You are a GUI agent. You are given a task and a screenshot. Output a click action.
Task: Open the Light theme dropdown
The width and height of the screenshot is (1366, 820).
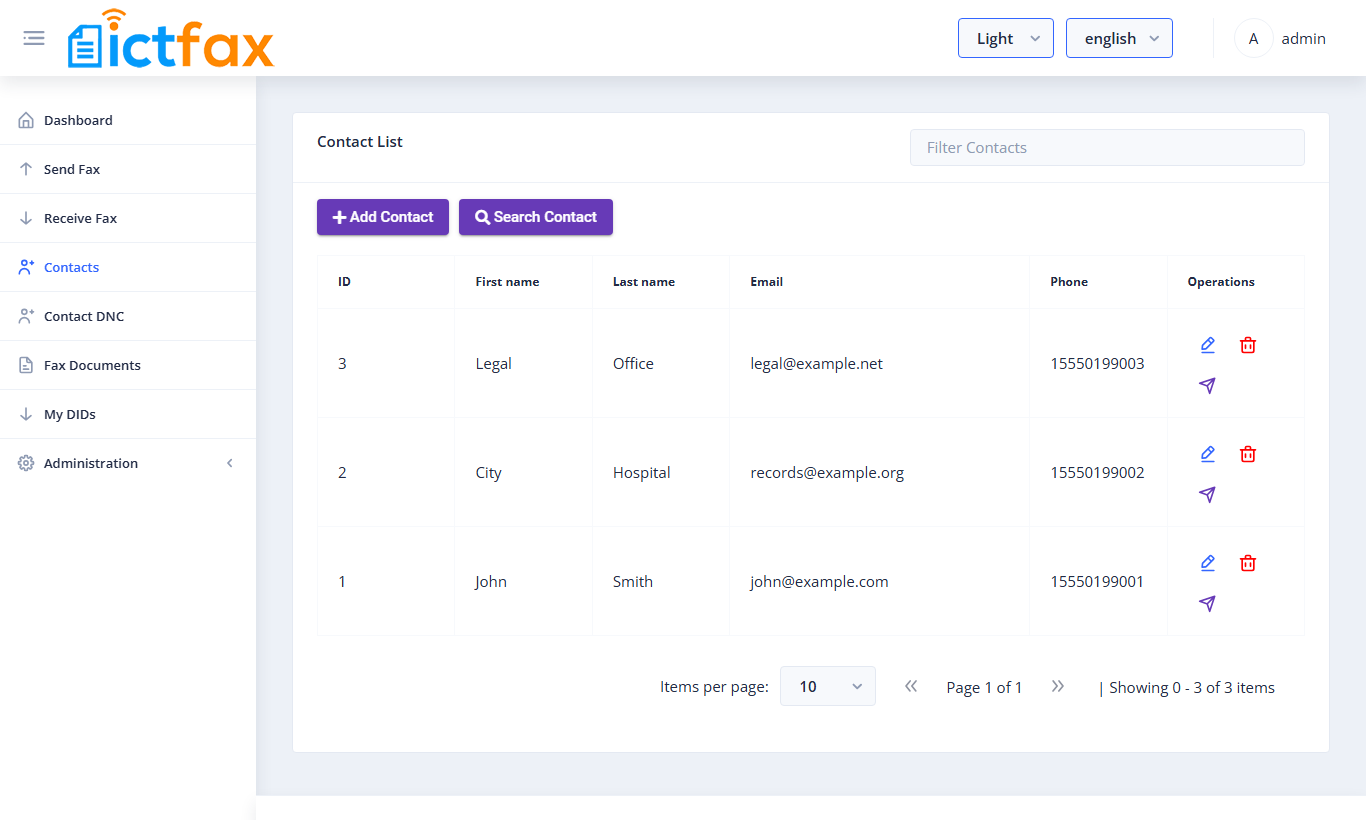[x=1006, y=38]
